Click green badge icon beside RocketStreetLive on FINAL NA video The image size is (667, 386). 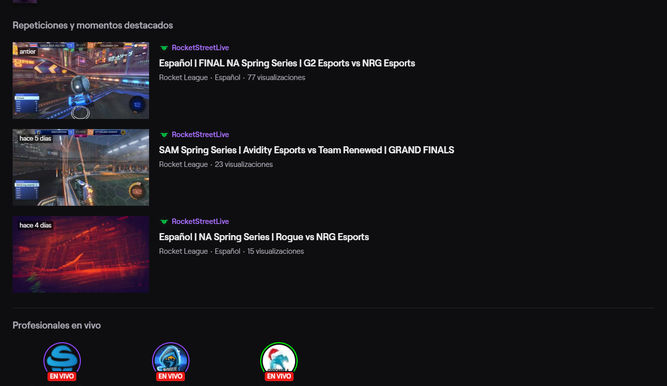tap(164, 48)
